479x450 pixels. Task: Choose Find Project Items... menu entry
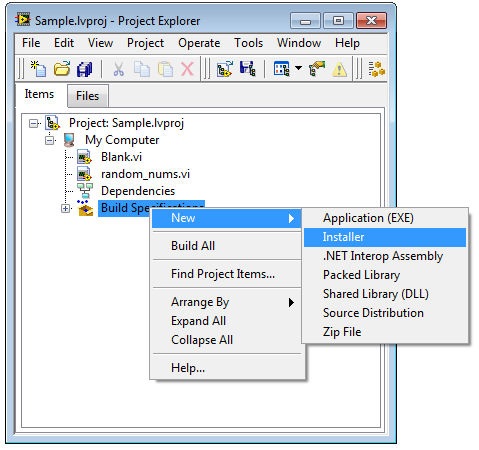[227, 274]
